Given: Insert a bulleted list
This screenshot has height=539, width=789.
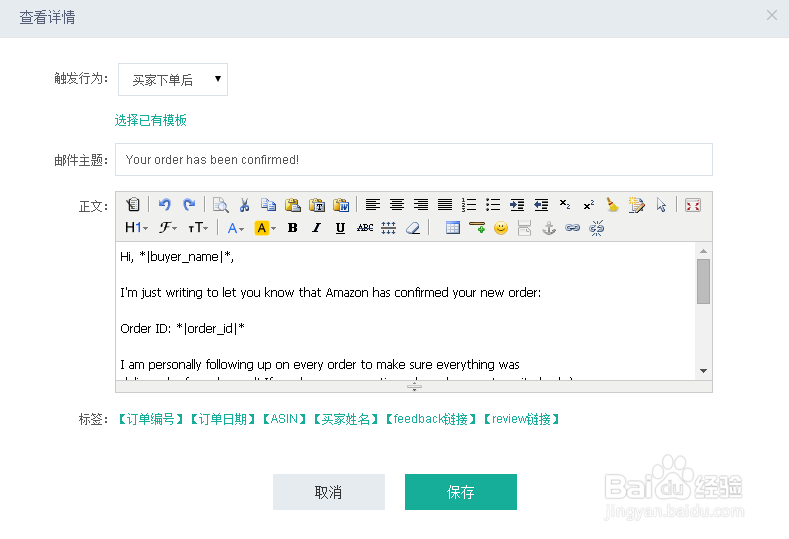Looking at the screenshot, I should 493,204.
